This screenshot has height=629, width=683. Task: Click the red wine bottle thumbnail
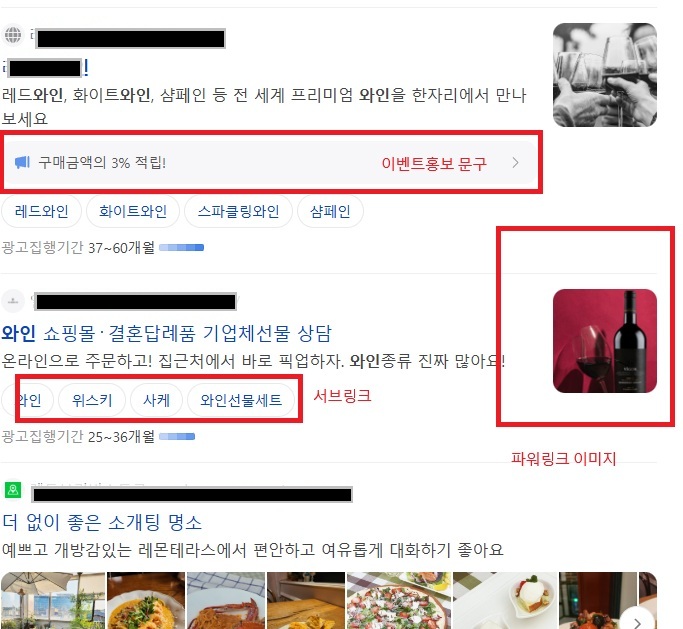(x=605, y=341)
